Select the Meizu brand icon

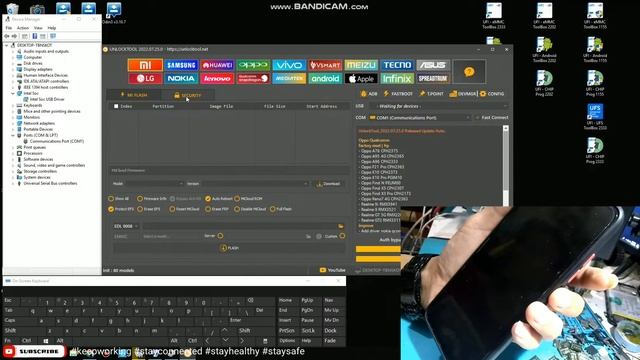pos(361,65)
